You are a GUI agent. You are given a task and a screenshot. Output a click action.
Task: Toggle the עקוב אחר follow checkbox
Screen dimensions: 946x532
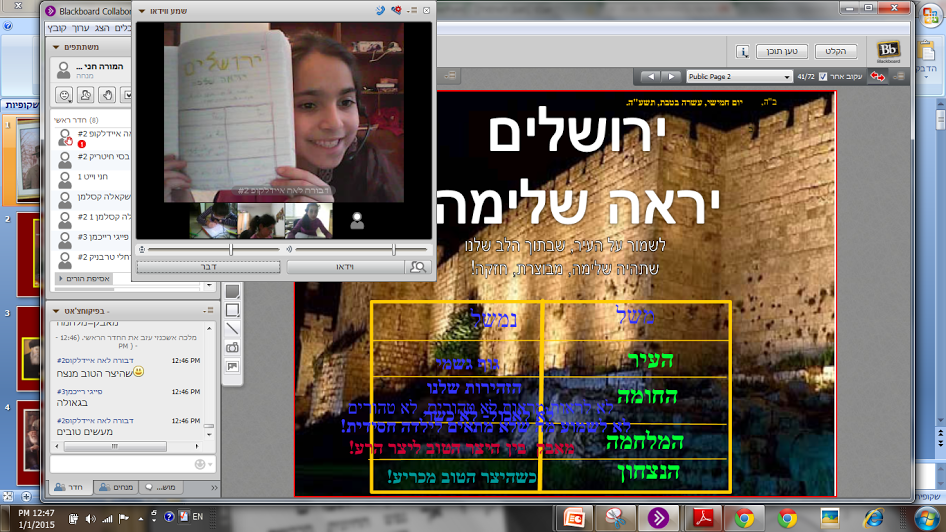coord(823,77)
